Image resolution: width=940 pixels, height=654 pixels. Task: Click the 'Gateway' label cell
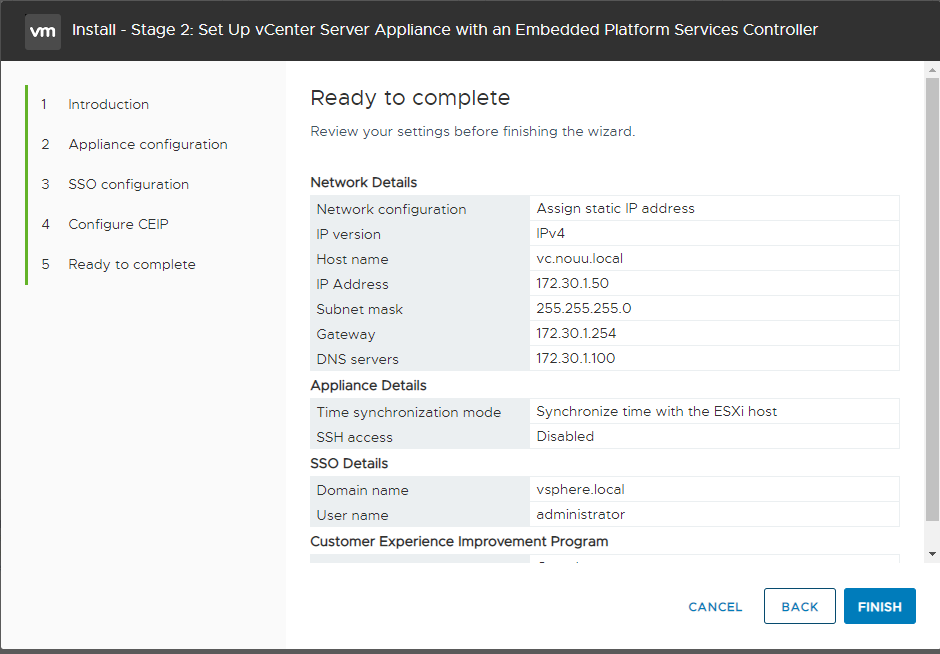420,334
